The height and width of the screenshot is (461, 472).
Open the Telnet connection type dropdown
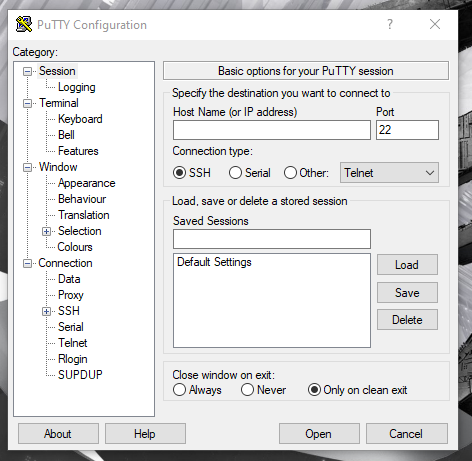click(x=389, y=173)
